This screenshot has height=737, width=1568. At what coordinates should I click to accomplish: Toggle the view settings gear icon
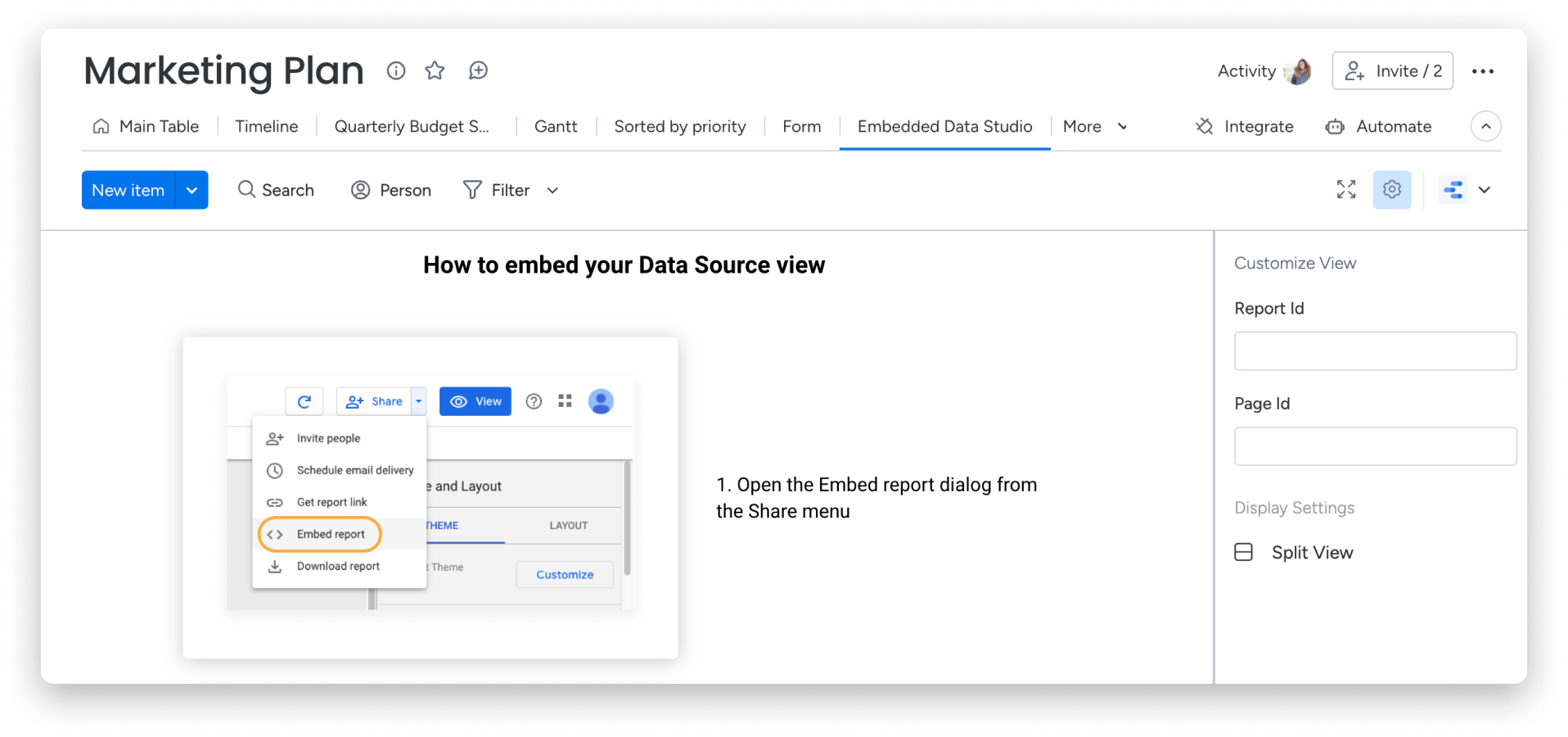click(1391, 189)
